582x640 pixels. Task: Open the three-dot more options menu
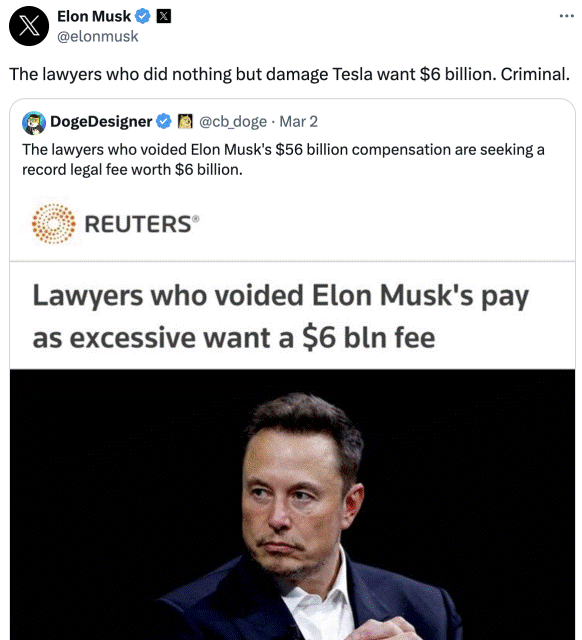[x=566, y=16]
